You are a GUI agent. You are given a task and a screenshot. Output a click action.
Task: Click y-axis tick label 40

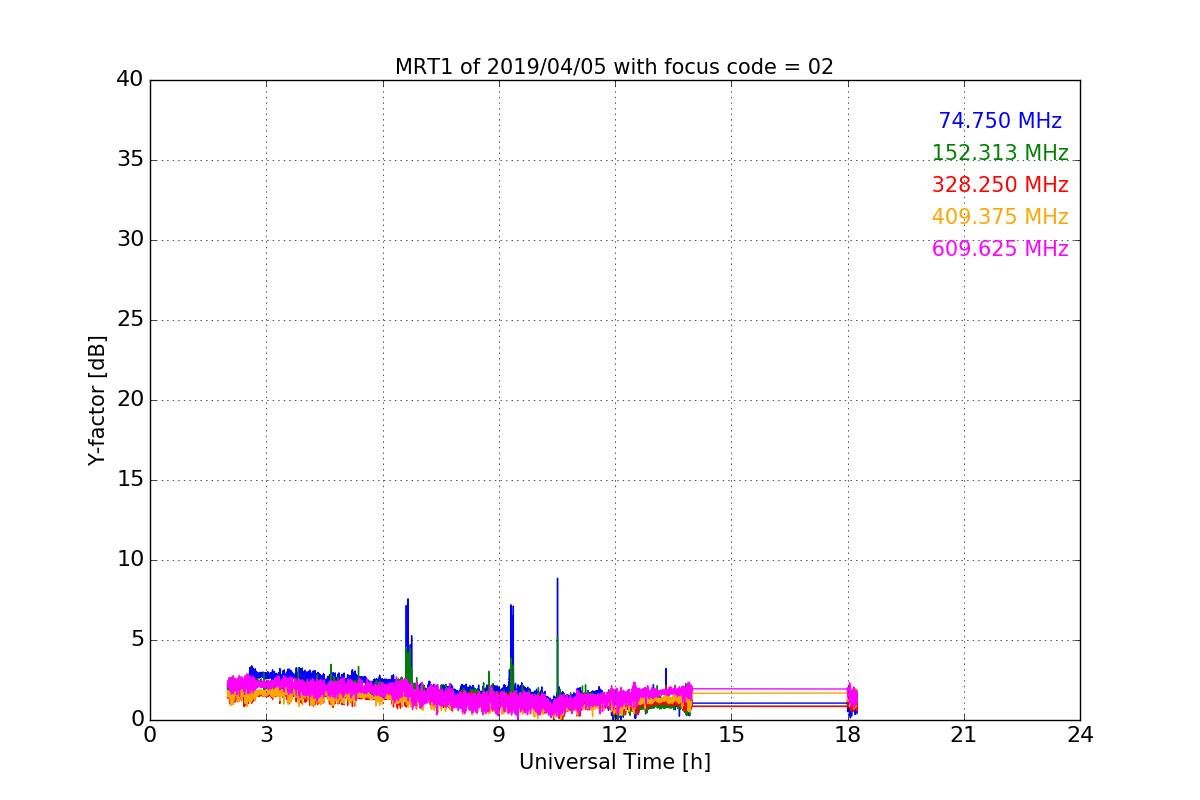point(130,80)
